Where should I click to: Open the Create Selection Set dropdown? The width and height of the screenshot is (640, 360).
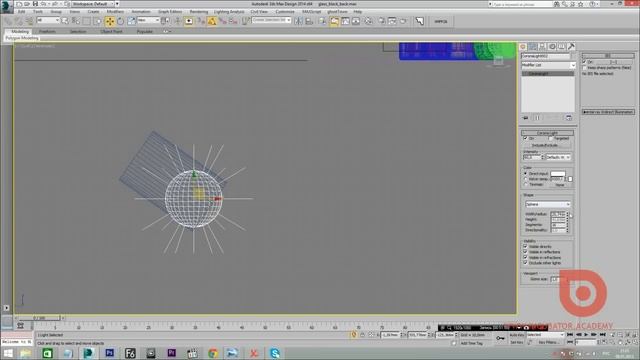[x=271, y=20]
